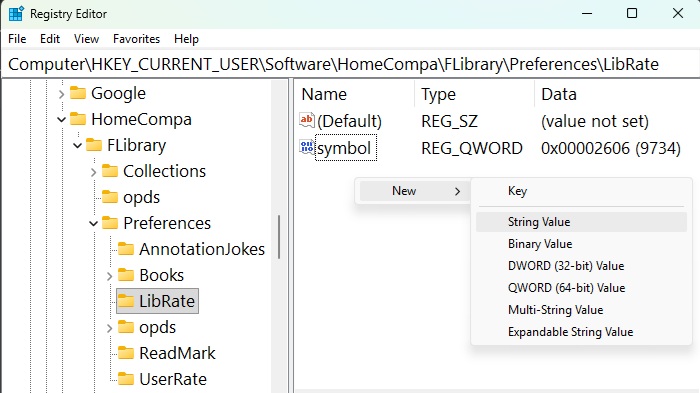
Task: Collapse the HomeCompa key
Action: [62, 119]
